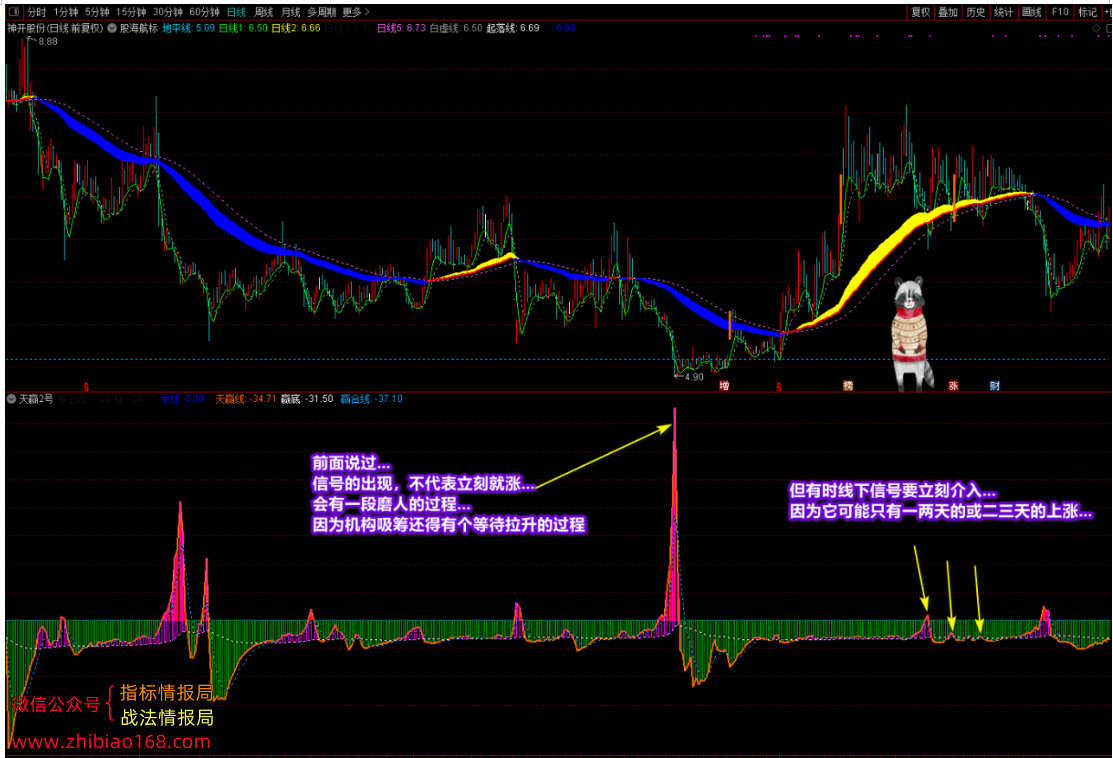This screenshot has width=1113, height=758.
Task: Select the 60分钟 period tab
Action: 204,12
